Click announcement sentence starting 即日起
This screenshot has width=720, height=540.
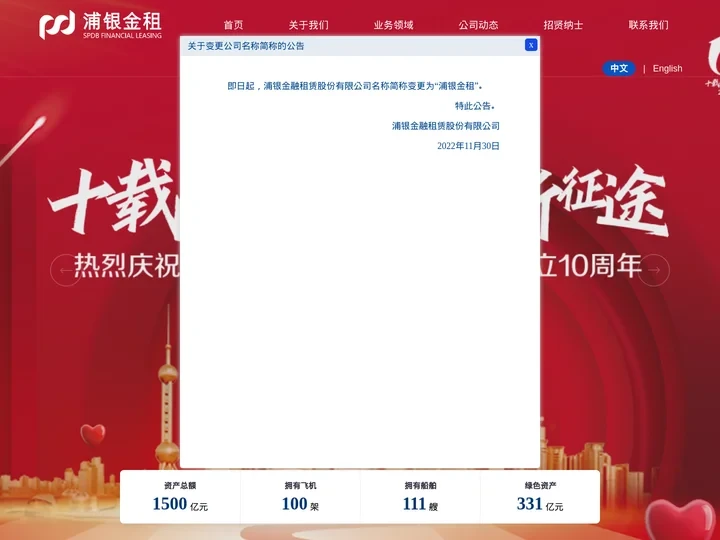355,86
